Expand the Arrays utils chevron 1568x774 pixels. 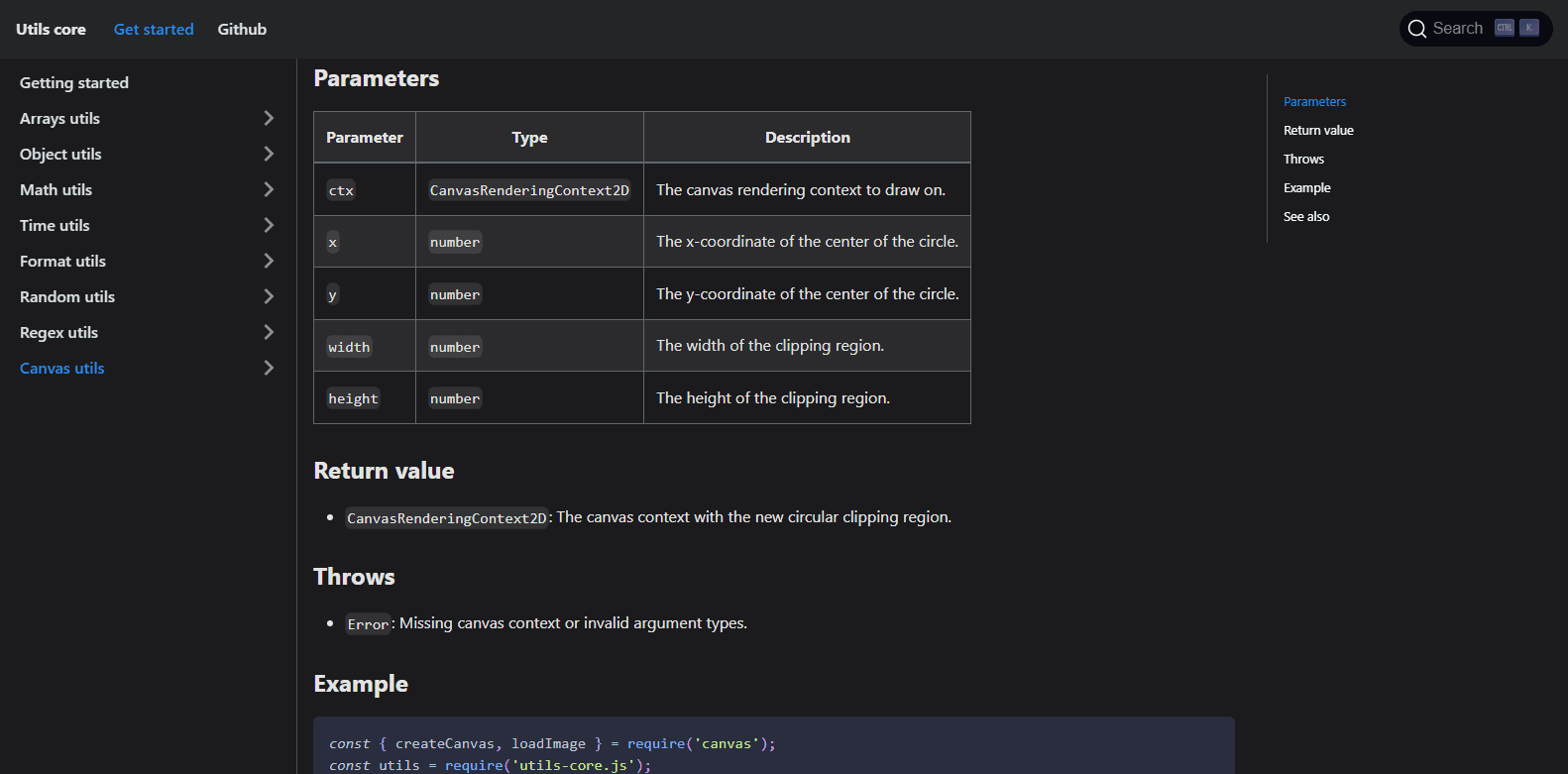(x=269, y=118)
